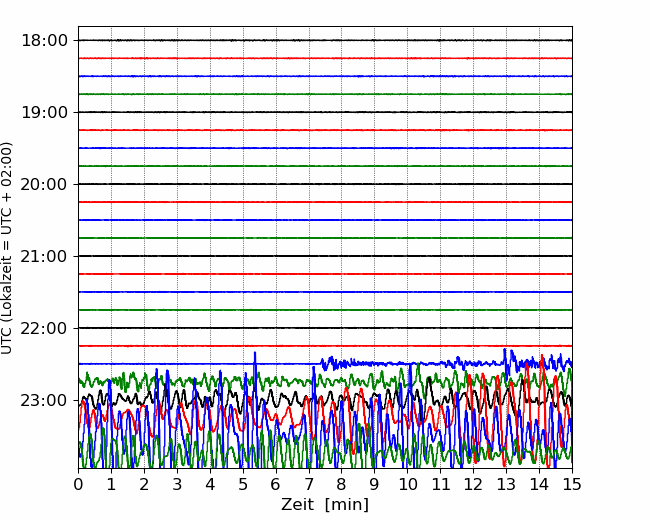Click the 10 minute tick label
The width and height of the screenshot is (650, 520).
click(408, 484)
